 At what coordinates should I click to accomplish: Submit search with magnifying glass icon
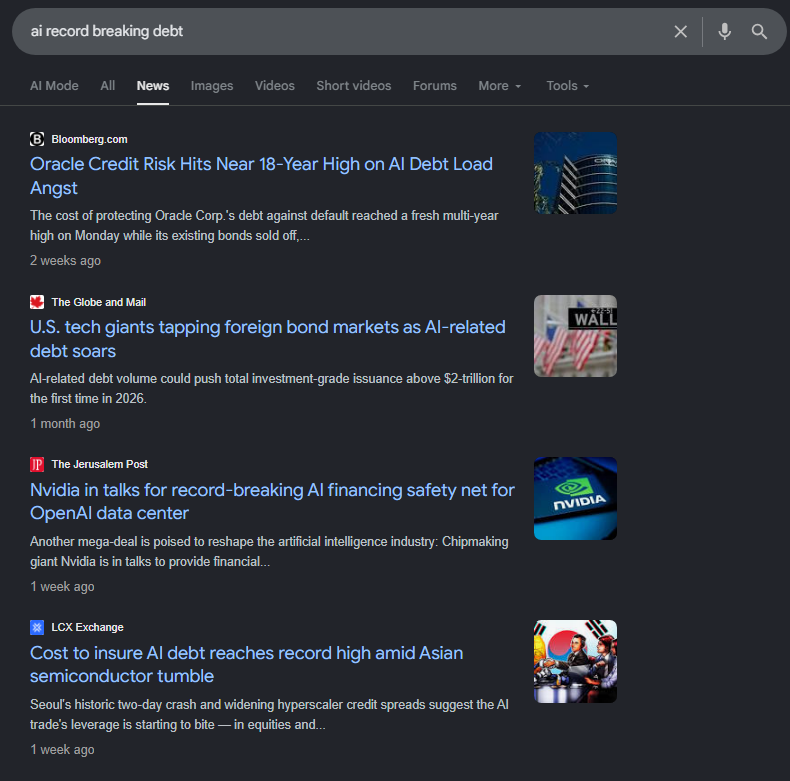[x=759, y=32]
